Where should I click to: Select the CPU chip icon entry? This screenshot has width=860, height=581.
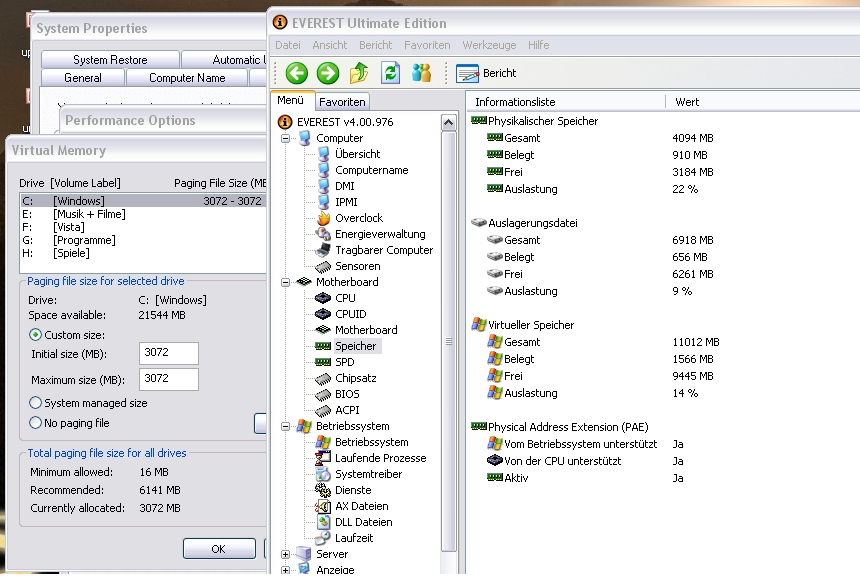tap(323, 298)
